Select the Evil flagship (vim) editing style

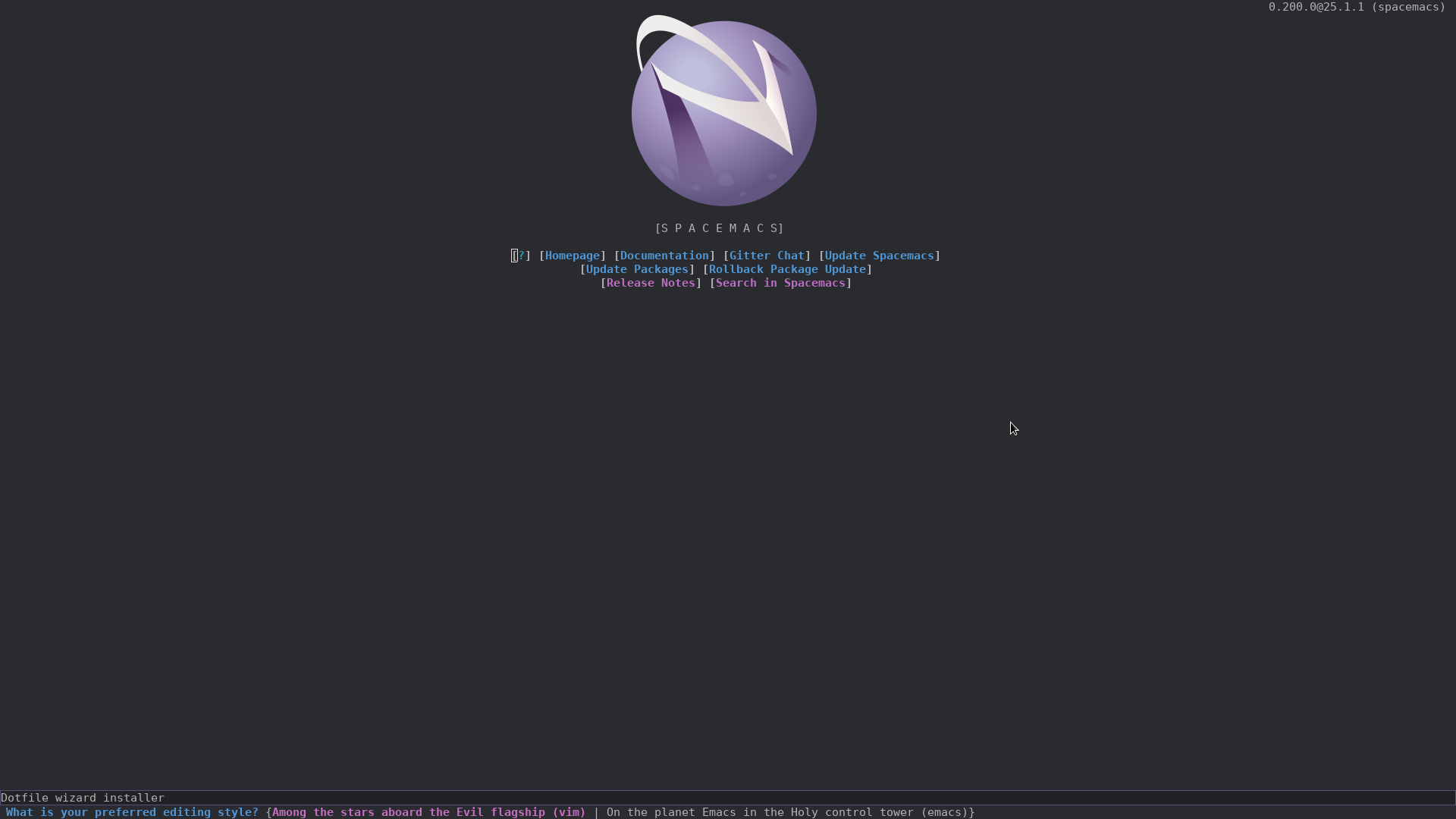(429, 812)
